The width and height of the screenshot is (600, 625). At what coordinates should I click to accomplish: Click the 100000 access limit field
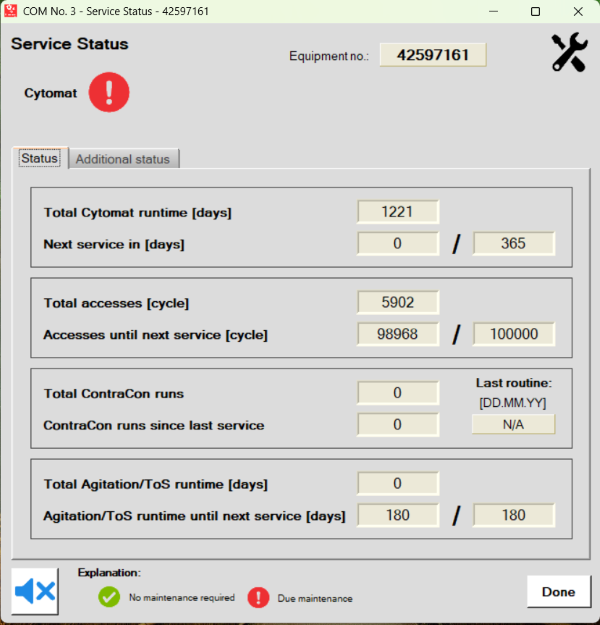click(x=513, y=334)
